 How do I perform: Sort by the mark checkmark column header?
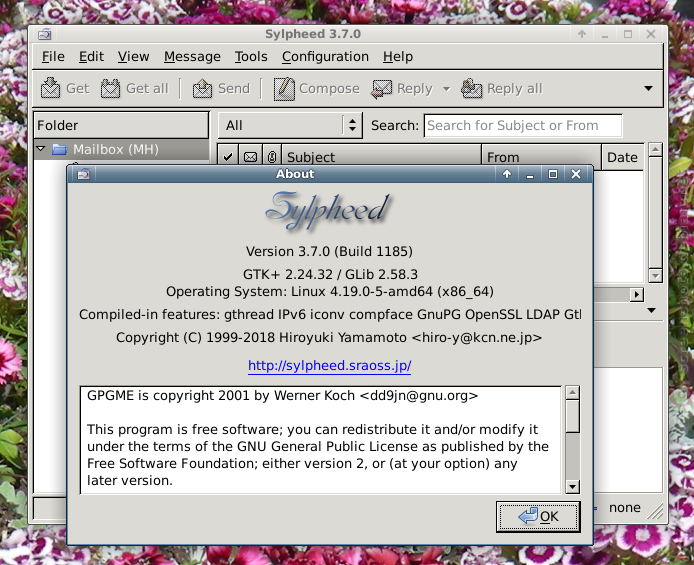click(x=228, y=157)
